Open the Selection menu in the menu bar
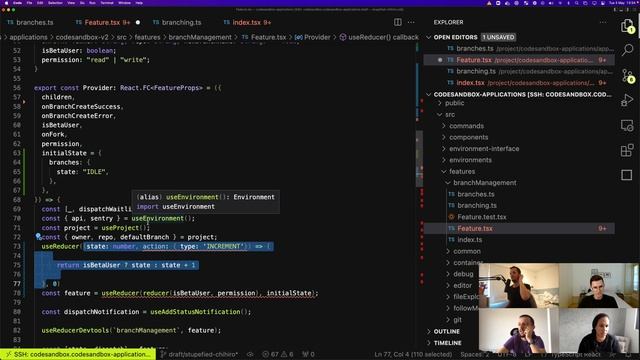This screenshot has width=640, height=360. coord(55,2)
